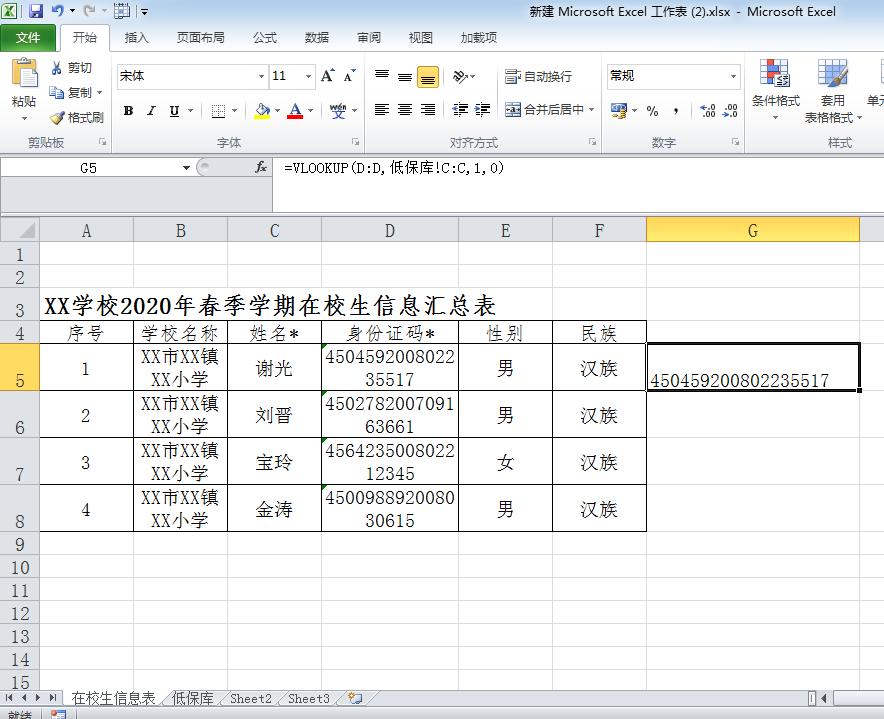Open the 低保库 sheet tab
This screenshot has width=884, height=719.
[192, 698]
